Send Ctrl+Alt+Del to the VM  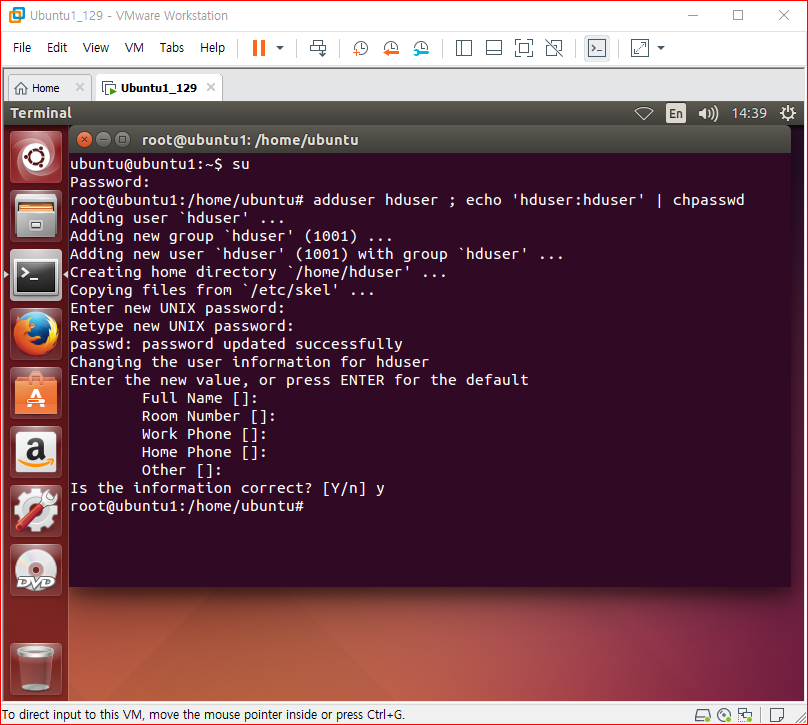click(318, 48)
